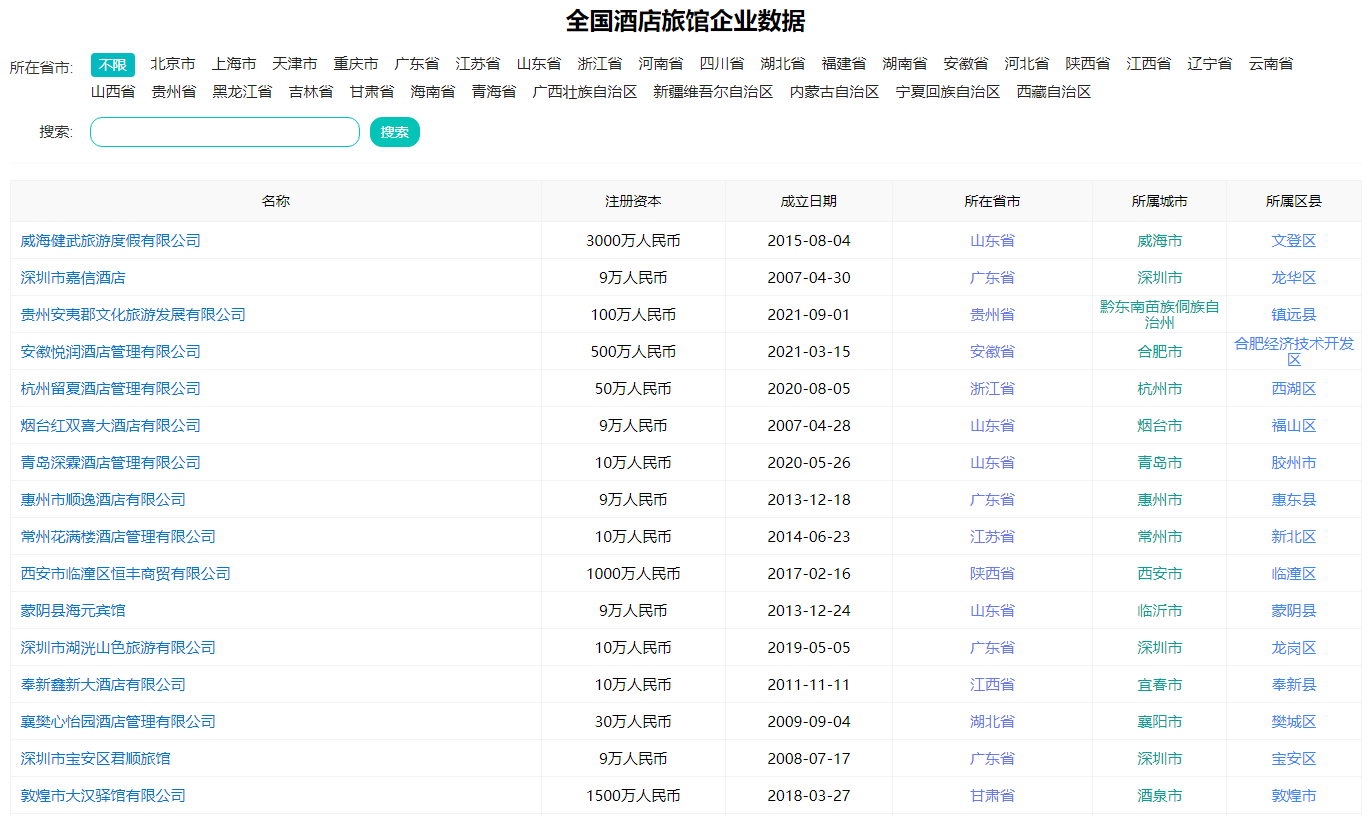1369x816 pixels.
Task: Open district link 胶州市
Action: tap(1294, 463)
